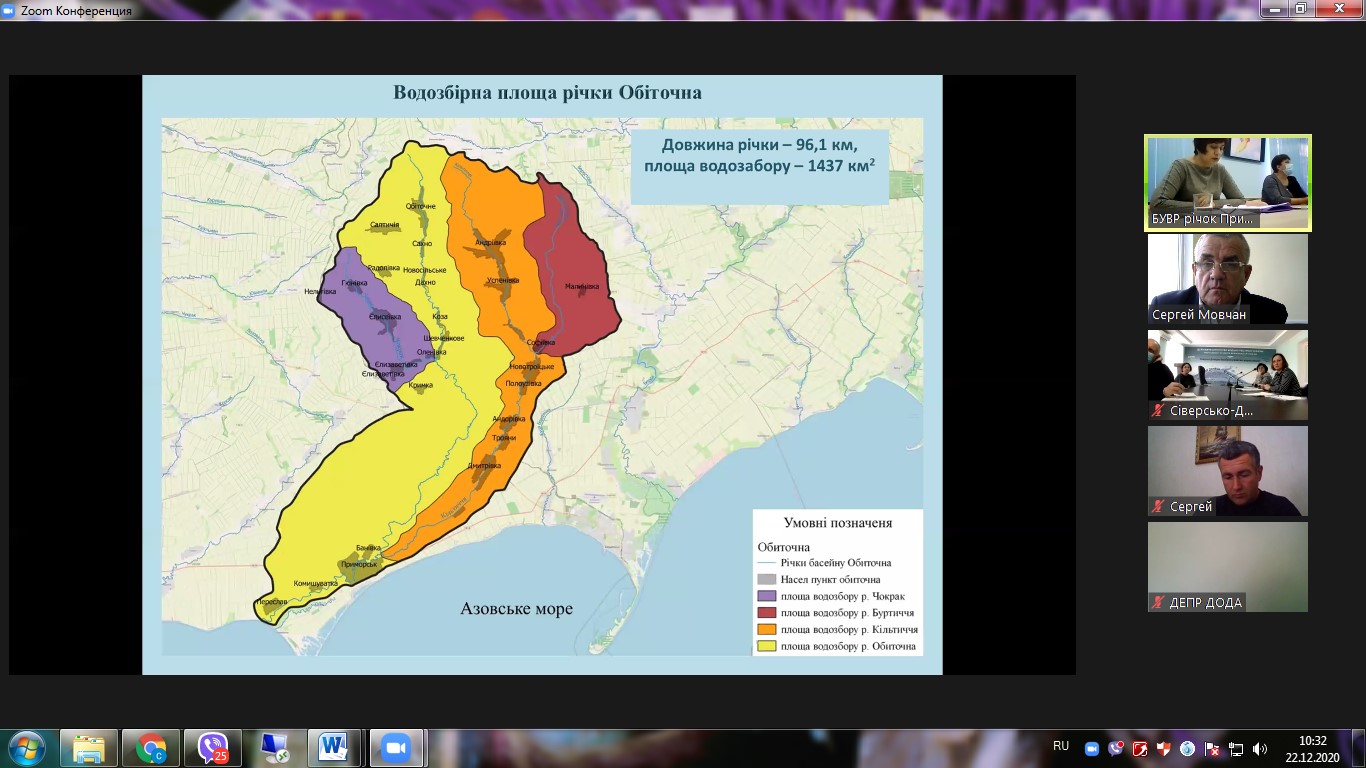Open the clock showing 10:32
The width and height of the screenshot is (1366, 768).
tap(1312, 749)
